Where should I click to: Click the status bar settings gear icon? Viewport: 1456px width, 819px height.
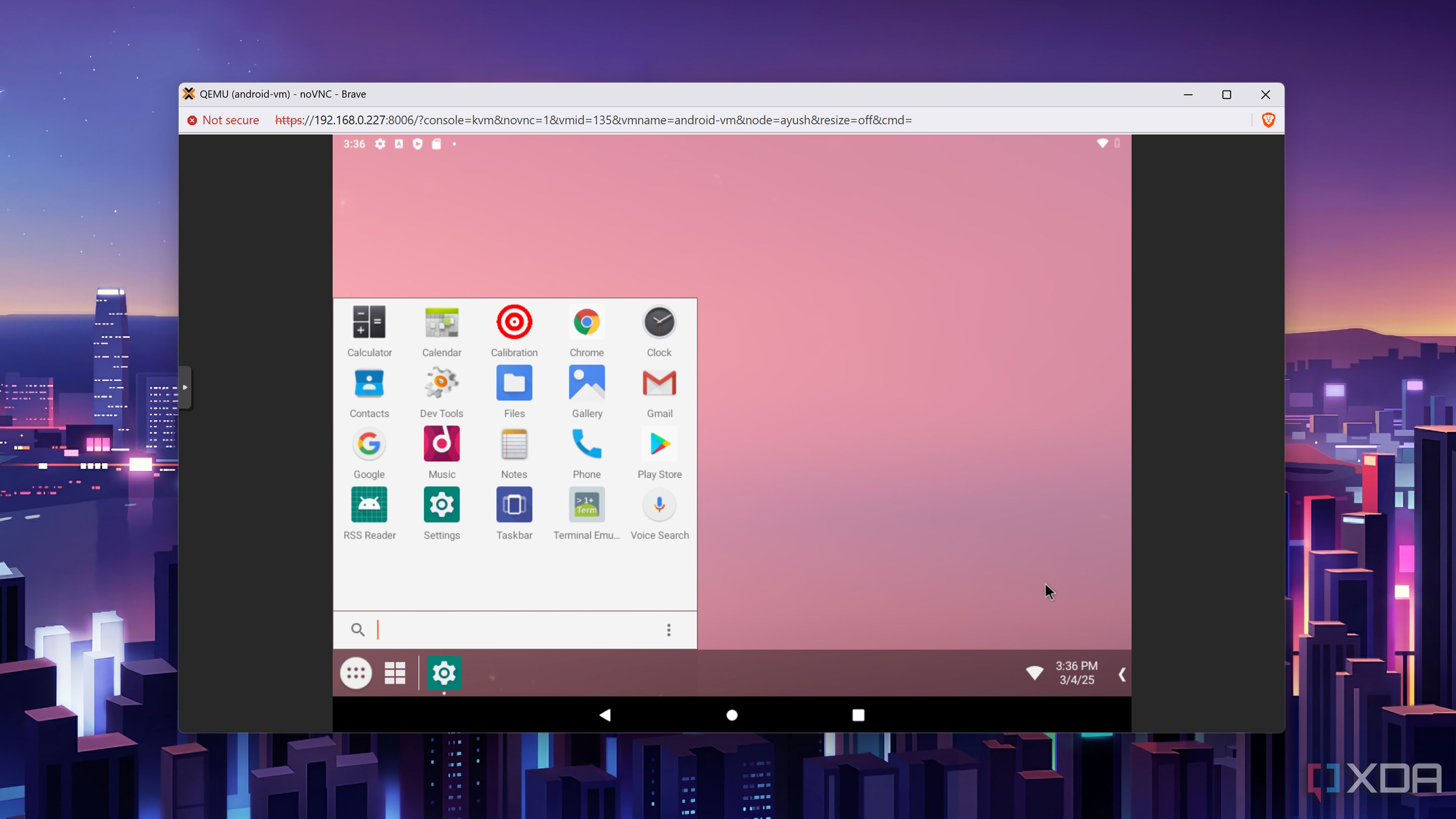pos(380,144)
